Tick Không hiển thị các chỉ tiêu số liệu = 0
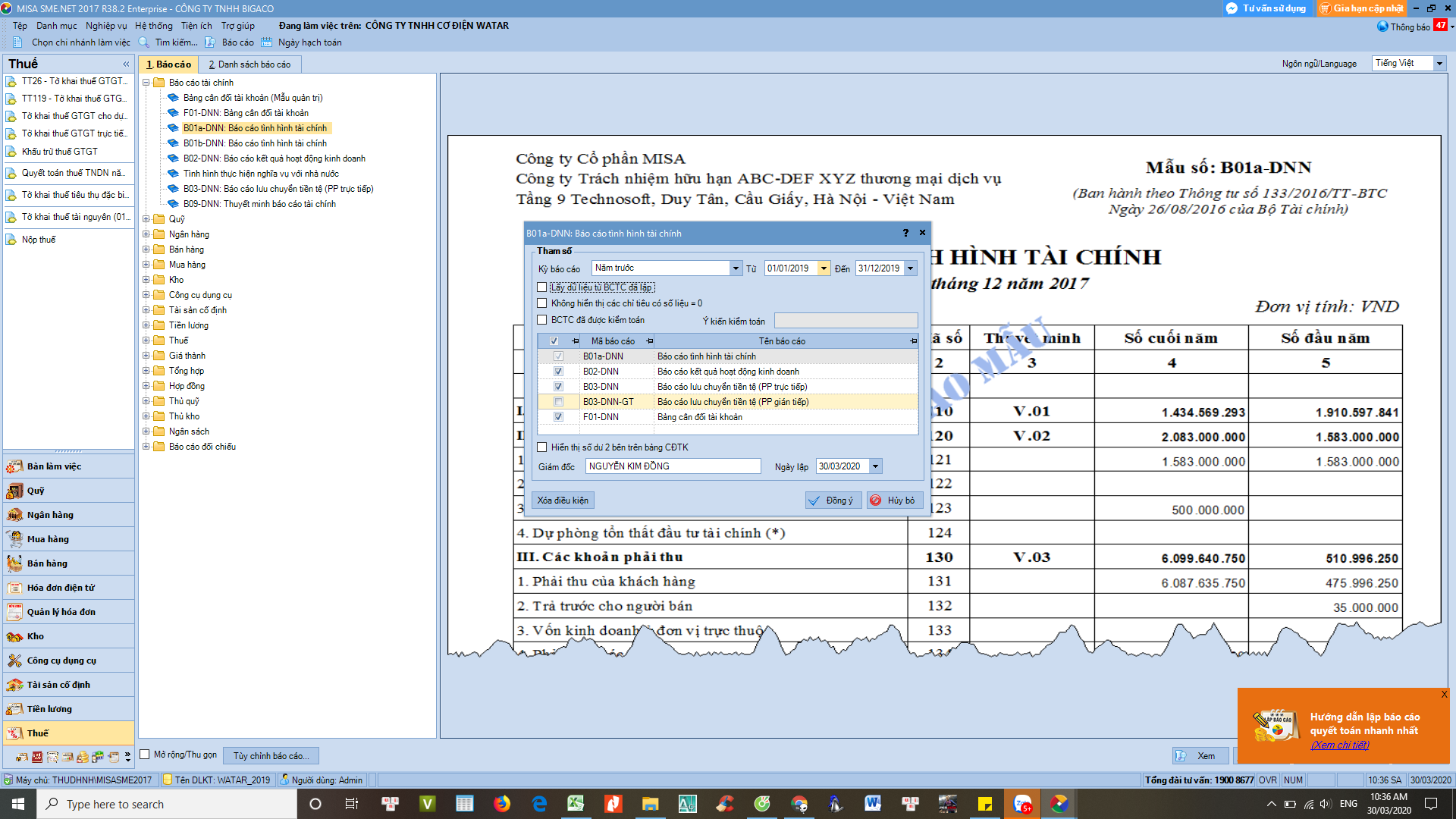 click(x=541, y=303)
